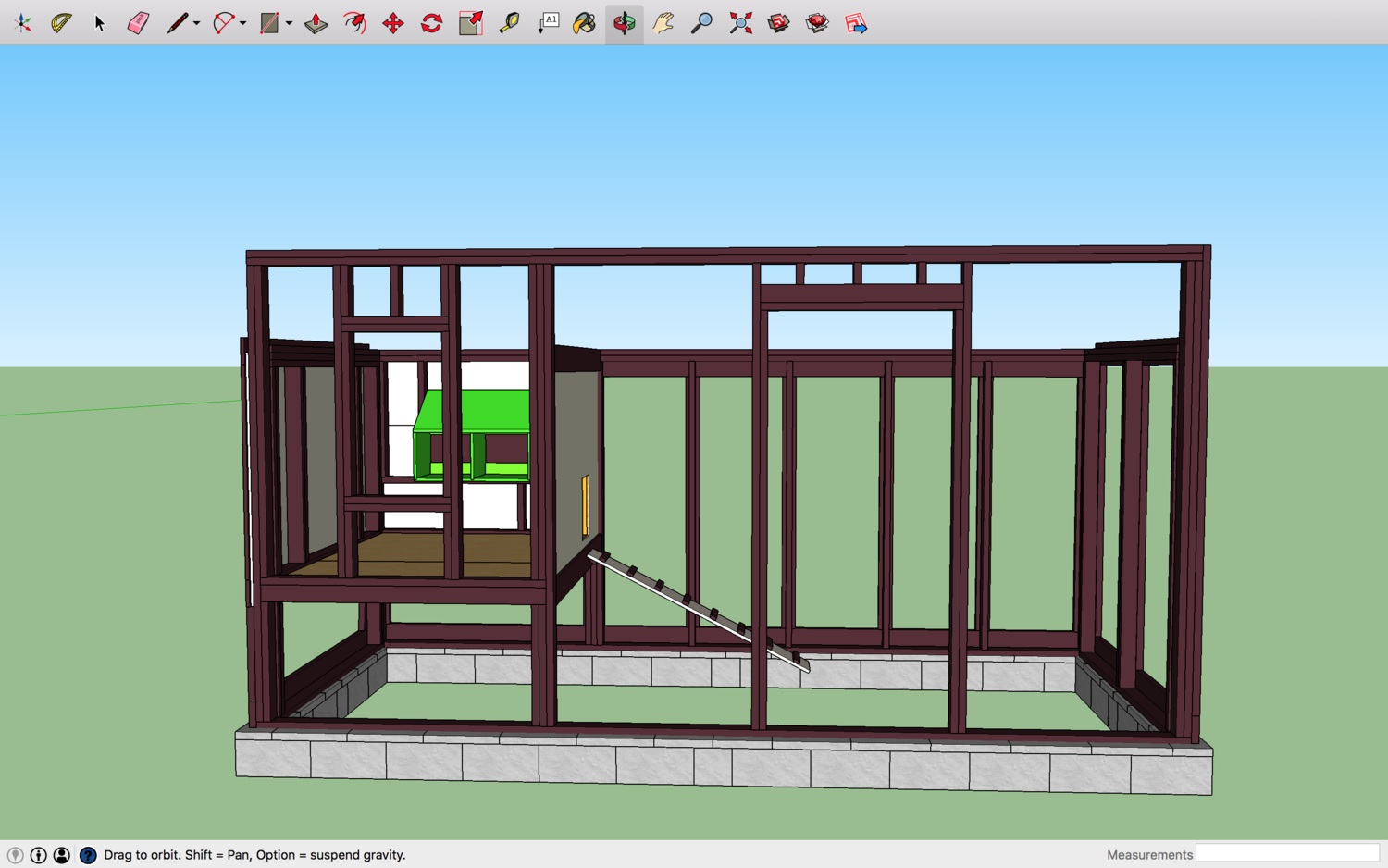Screen dimensions: 1388x868
Task: Toggle the Orbit tool in toolbar
Action: (625, 23)
